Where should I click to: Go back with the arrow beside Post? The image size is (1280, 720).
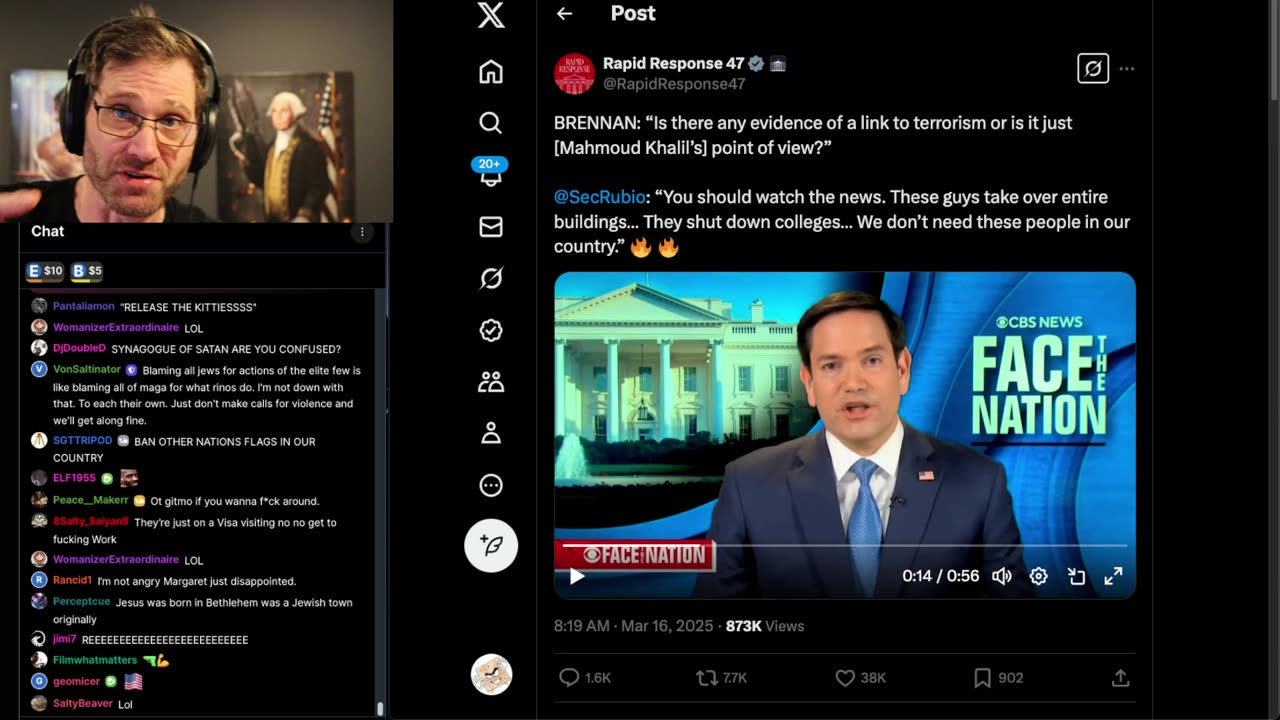pyautogui.click(x=565, y=14)
